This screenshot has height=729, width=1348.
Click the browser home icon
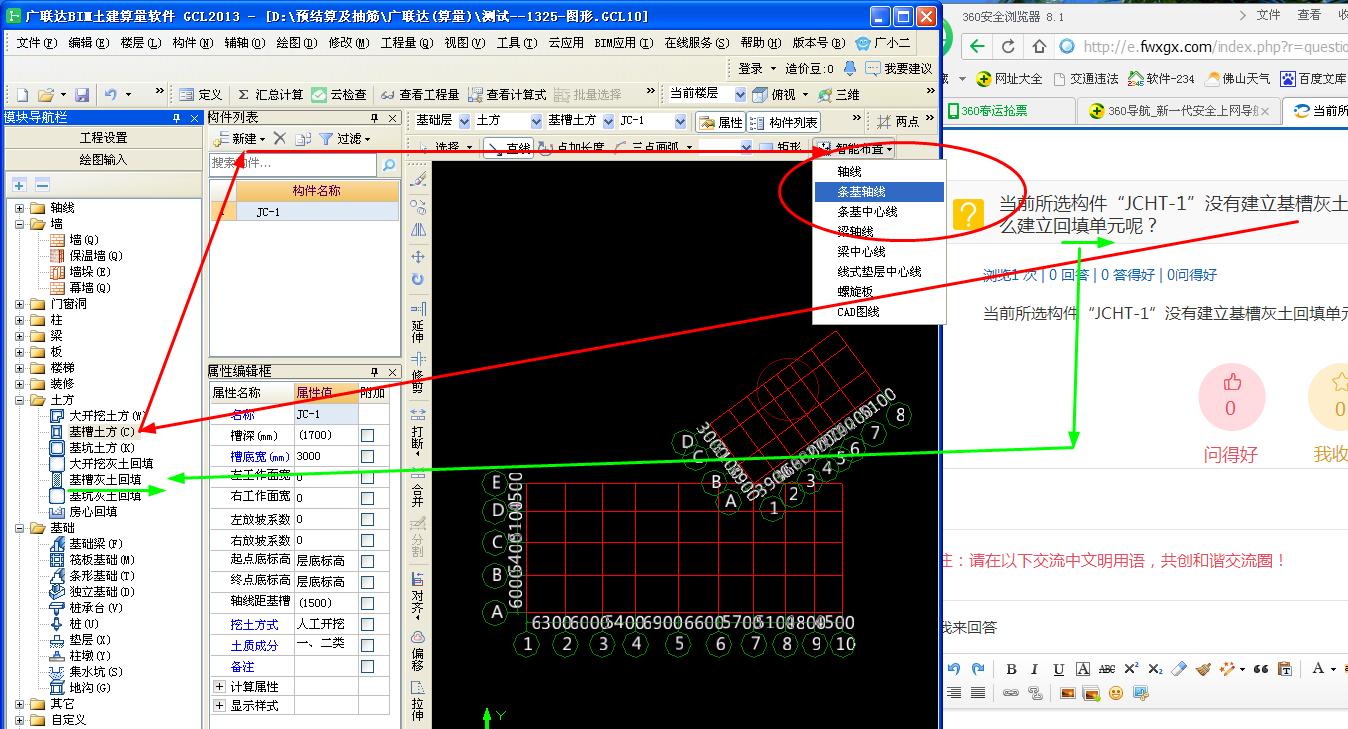point(1039,46)
